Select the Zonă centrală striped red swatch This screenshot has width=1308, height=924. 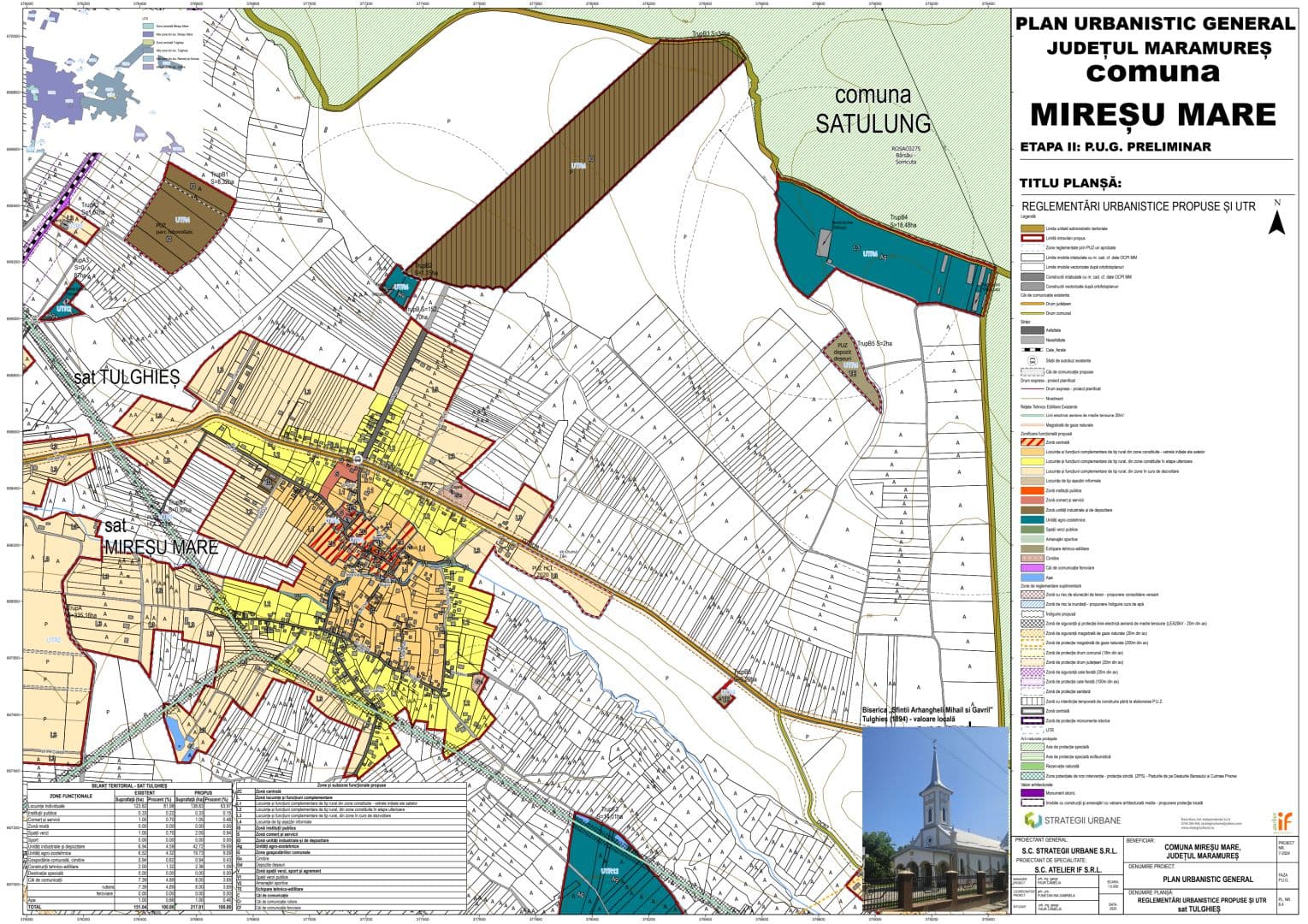pos(1033,442)
